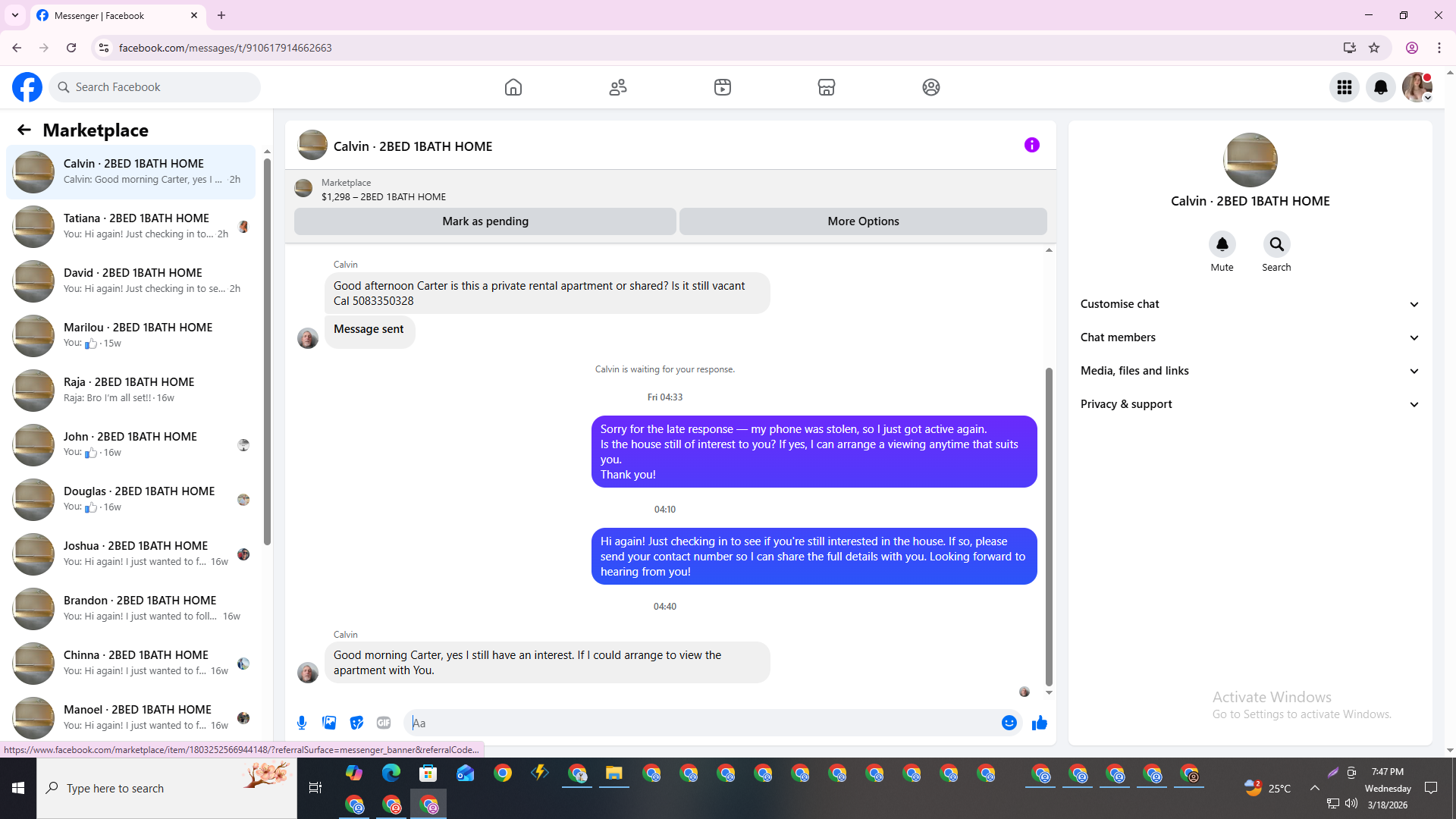The width and height of the screenshot is (1456, 819).
Task: Mute the Calvin conversation
Action: pyautogui.click(x=1222, y=244)
